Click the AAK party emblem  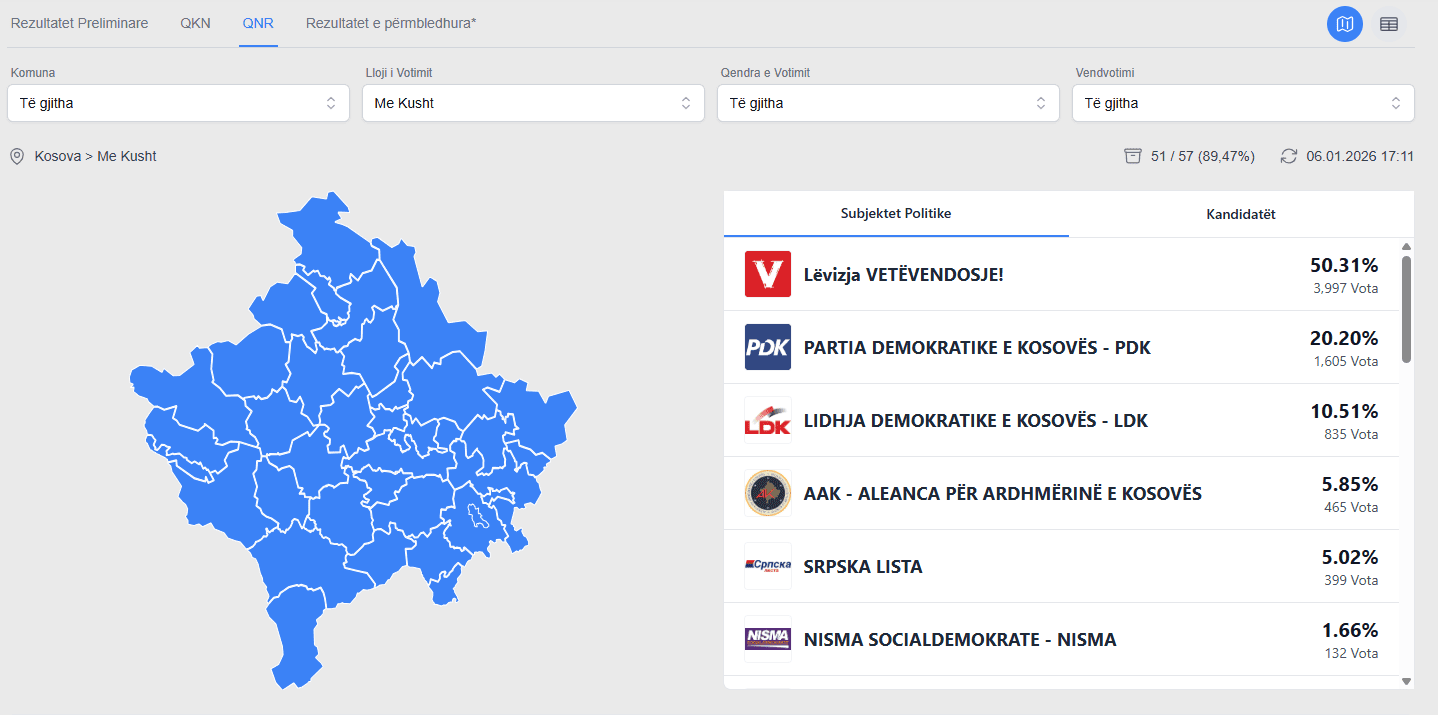[768, 493]
